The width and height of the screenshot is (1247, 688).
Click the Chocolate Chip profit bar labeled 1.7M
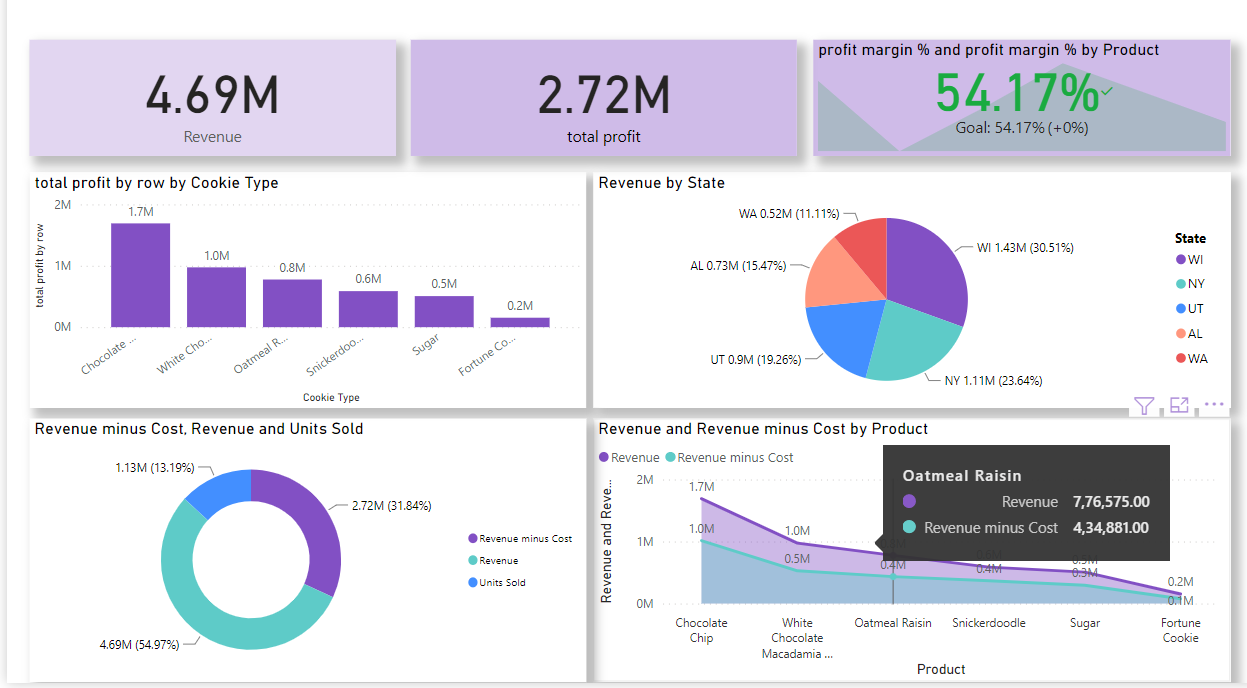(140, 275)
